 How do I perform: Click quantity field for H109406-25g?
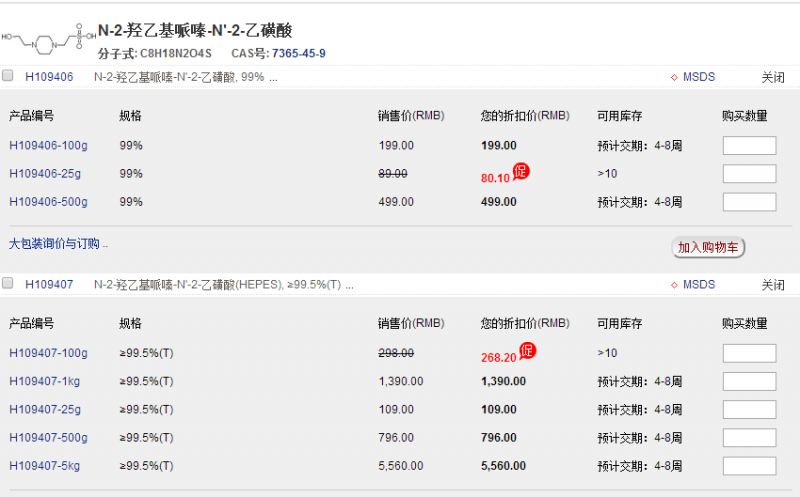click(x=749, y=174)
